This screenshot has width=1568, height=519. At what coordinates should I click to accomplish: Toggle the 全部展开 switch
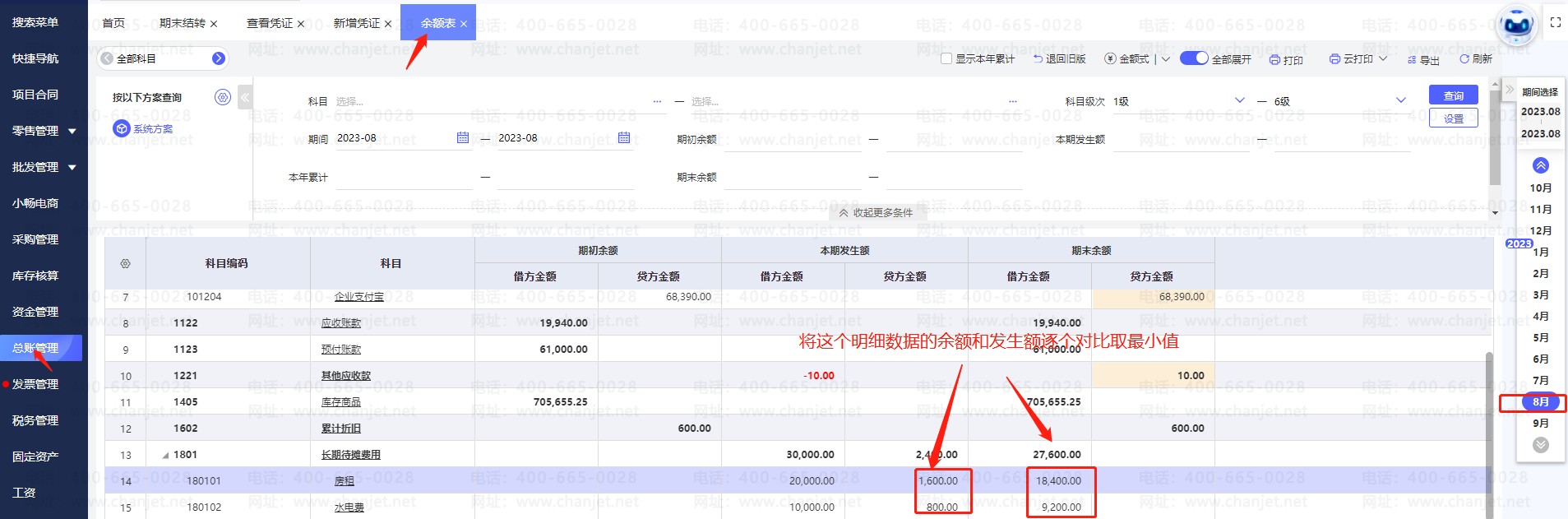pyautogui.click(x=1194, y=58)
